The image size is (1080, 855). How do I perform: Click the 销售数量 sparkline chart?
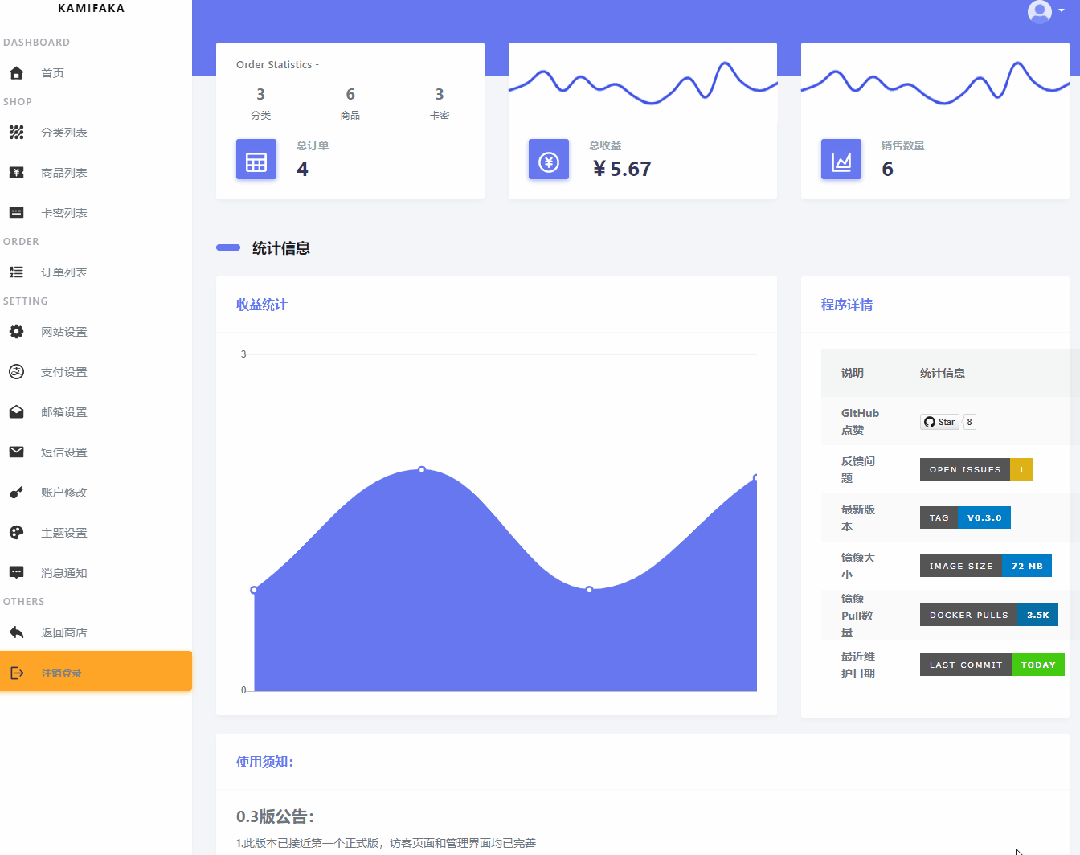click(x=935, y=83)
